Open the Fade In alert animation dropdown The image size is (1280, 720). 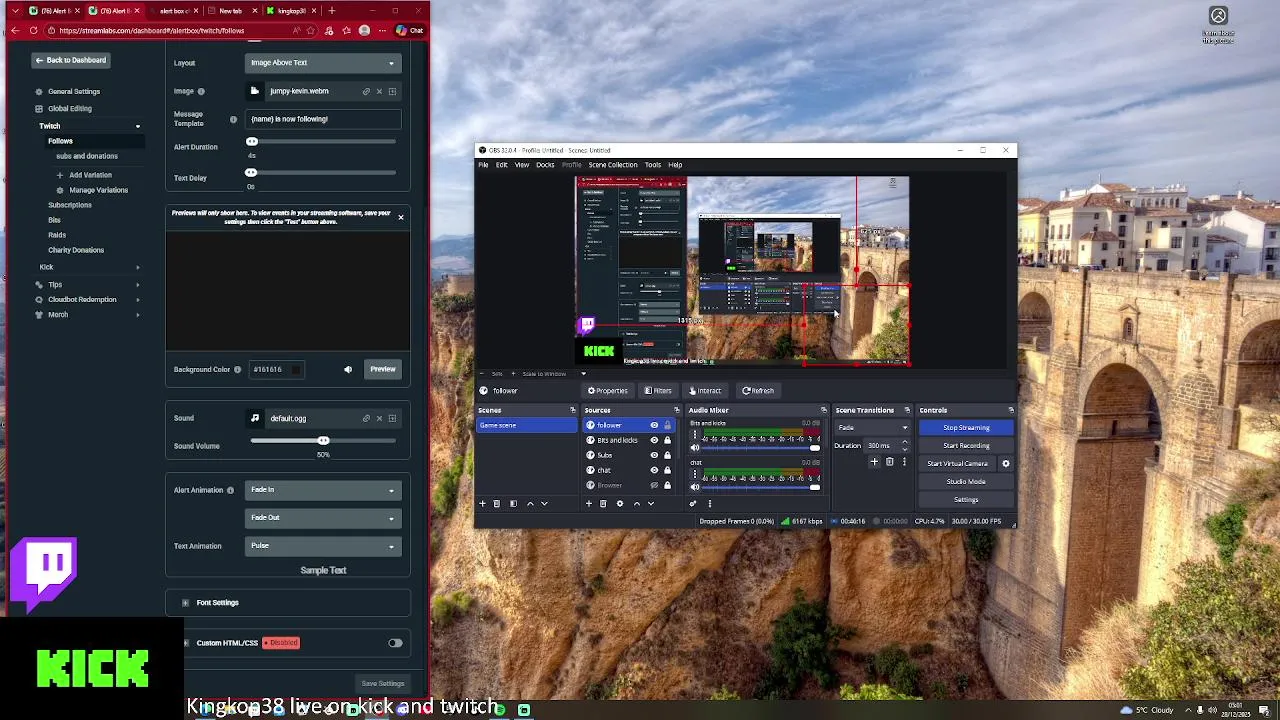(323, 490)
